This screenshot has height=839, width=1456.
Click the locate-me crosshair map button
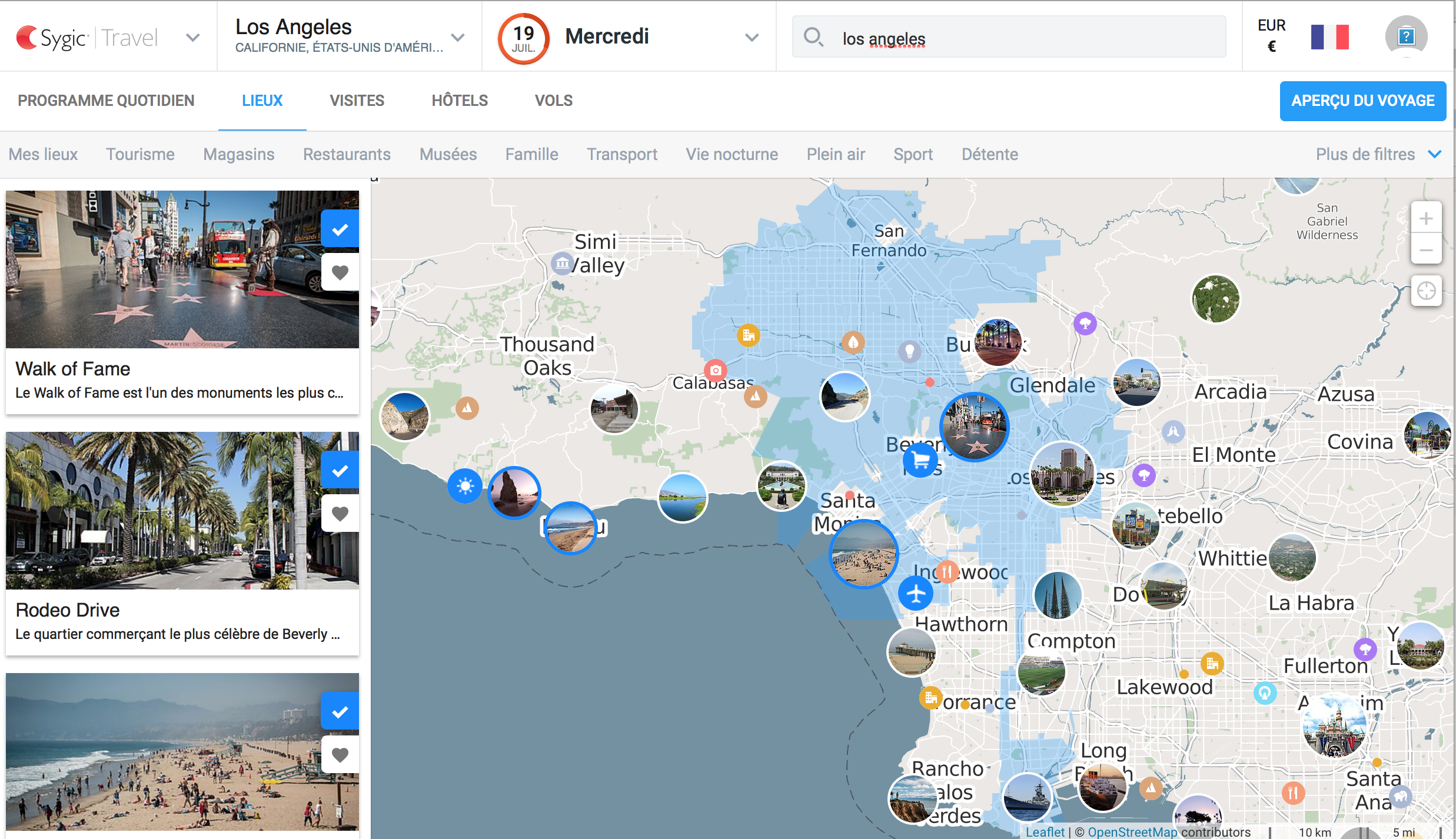click(x=1425, y=291)
